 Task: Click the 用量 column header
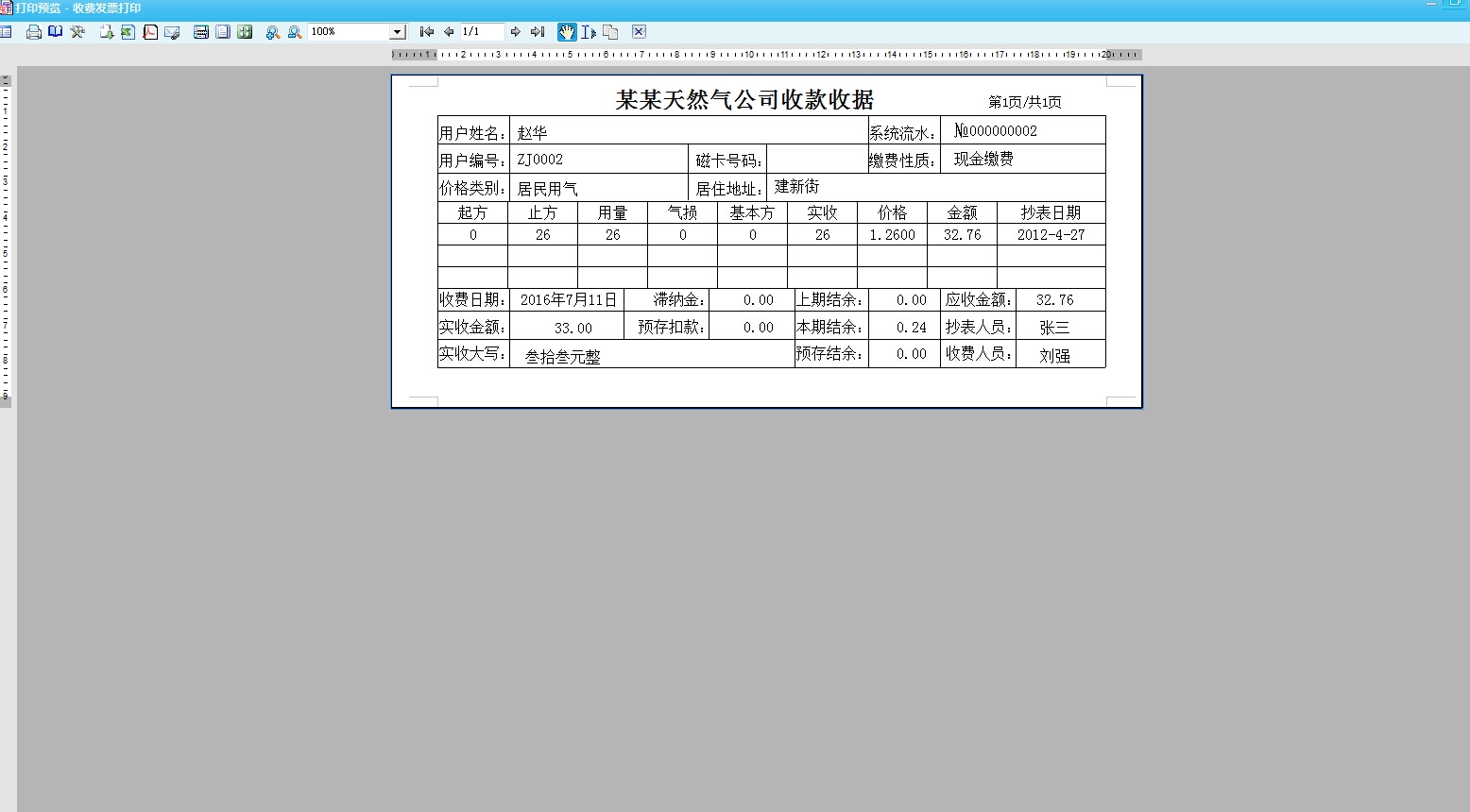click(x=613, y=212)
